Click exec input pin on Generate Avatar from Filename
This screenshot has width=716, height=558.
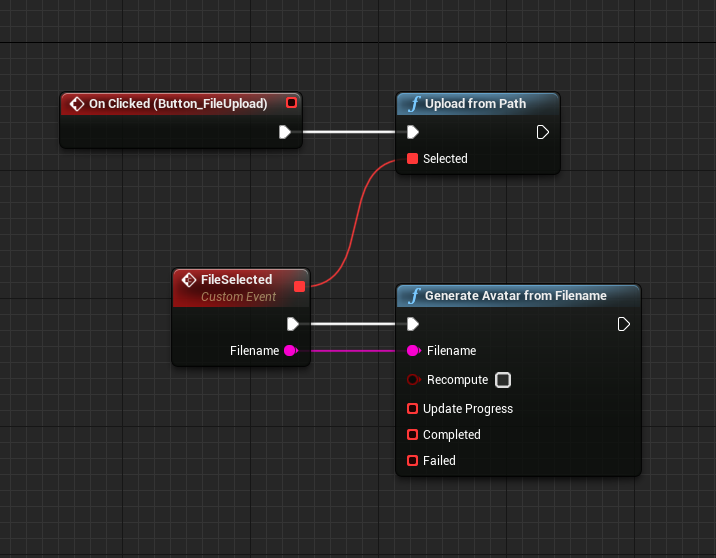[412, 324]
